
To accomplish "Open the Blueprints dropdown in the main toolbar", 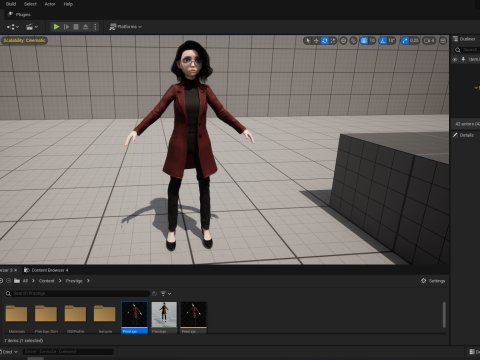I will point(13,27).
